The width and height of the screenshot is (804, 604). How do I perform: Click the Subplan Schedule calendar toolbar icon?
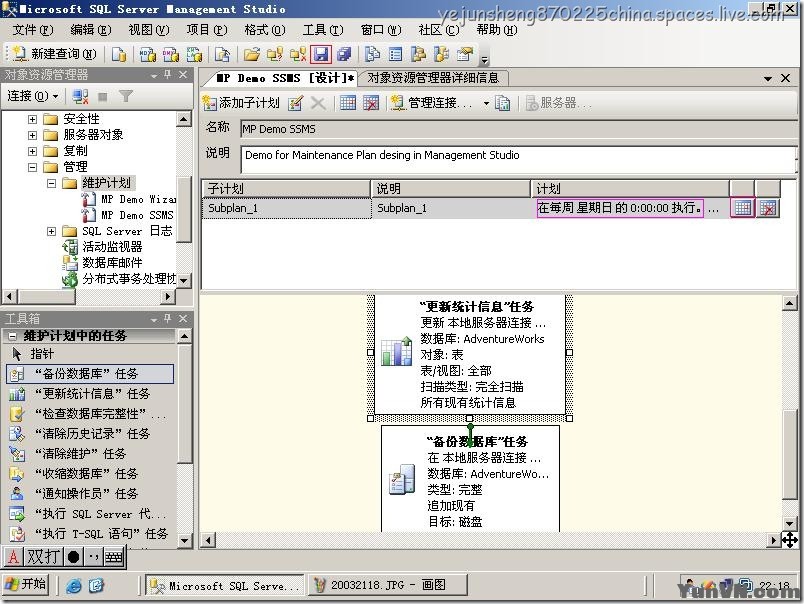(x=348, y=103)
